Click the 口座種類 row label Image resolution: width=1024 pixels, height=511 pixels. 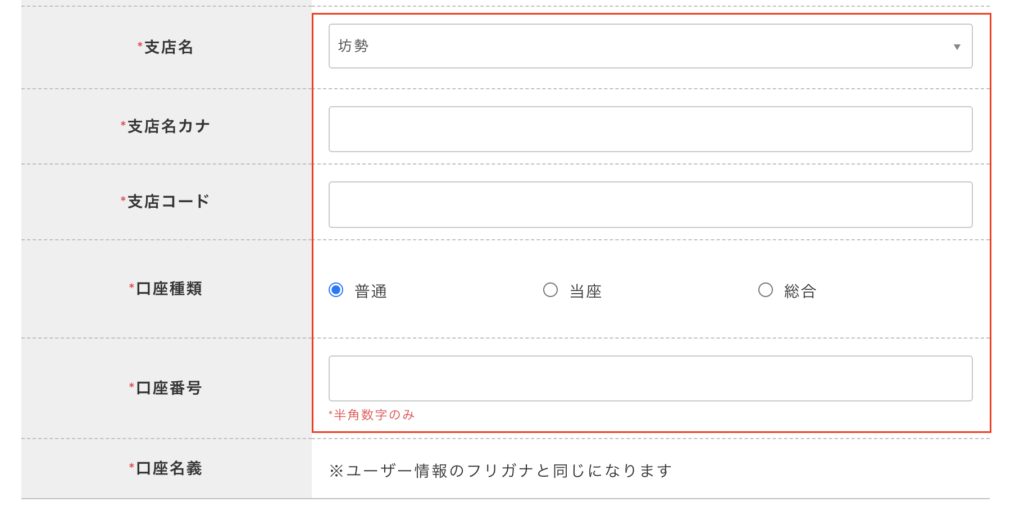168,289
